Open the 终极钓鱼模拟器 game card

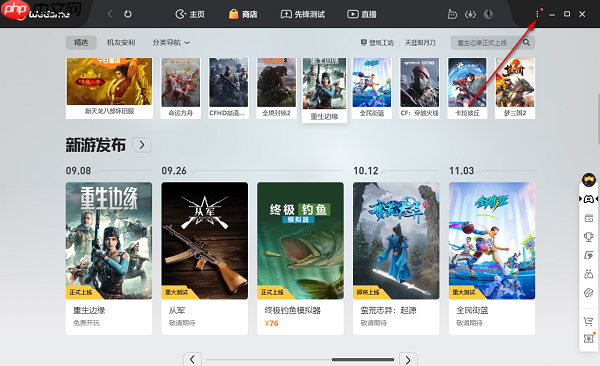pyautogui.click(x=300, y=258)
